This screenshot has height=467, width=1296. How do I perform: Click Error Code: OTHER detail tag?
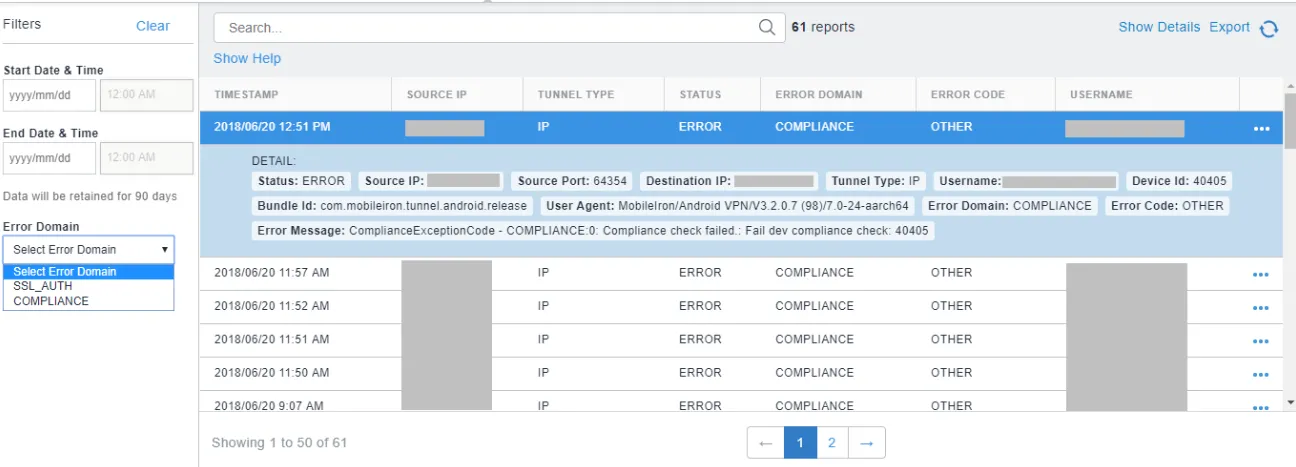(x=1167, y=206)
